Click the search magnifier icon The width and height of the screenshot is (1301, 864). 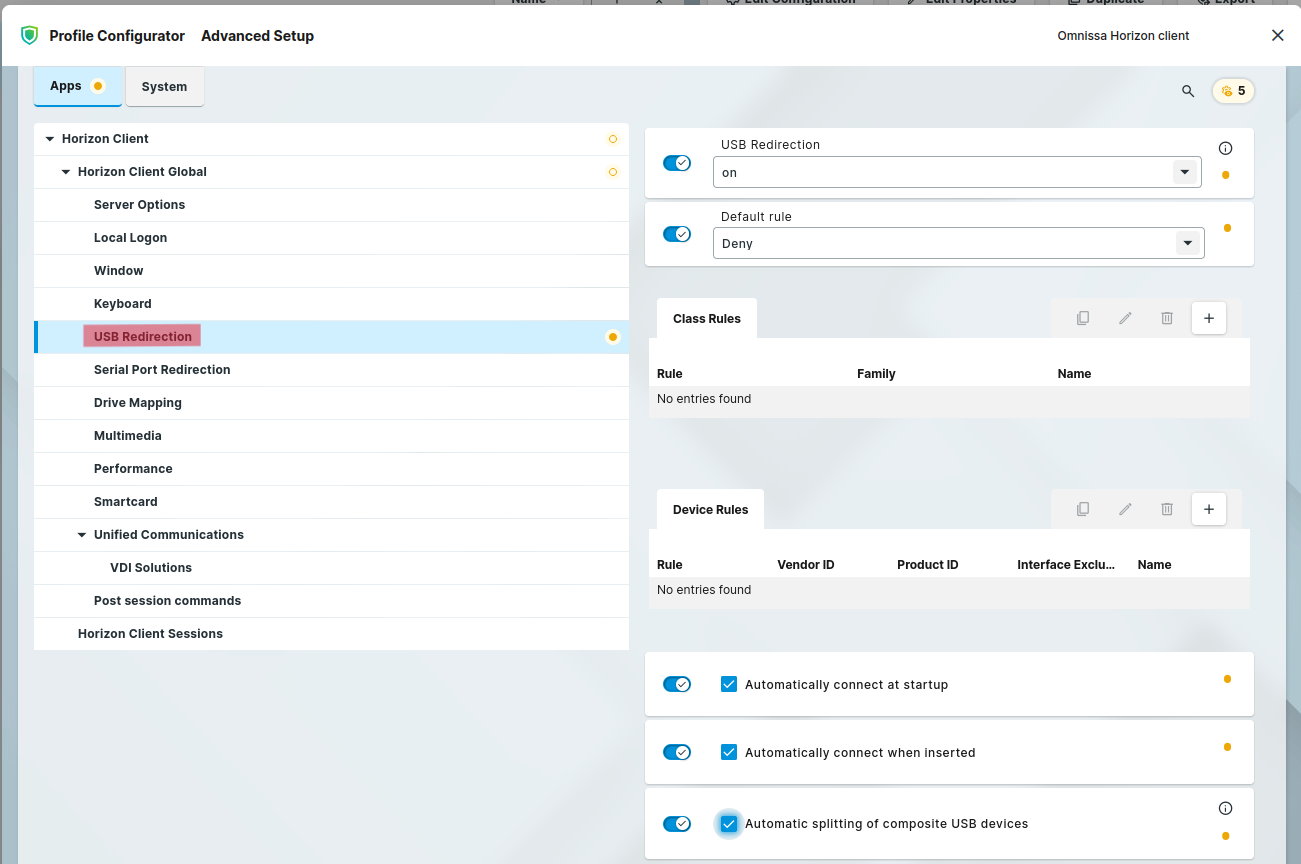(1188, 91)
